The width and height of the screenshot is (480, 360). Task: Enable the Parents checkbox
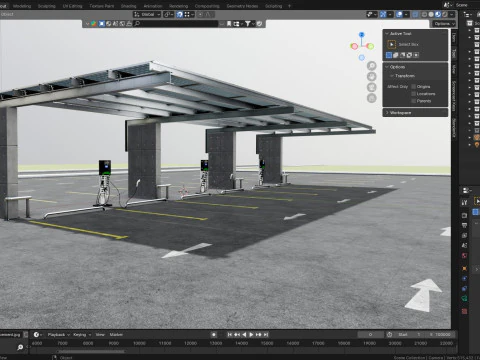(x=414, y=101)
